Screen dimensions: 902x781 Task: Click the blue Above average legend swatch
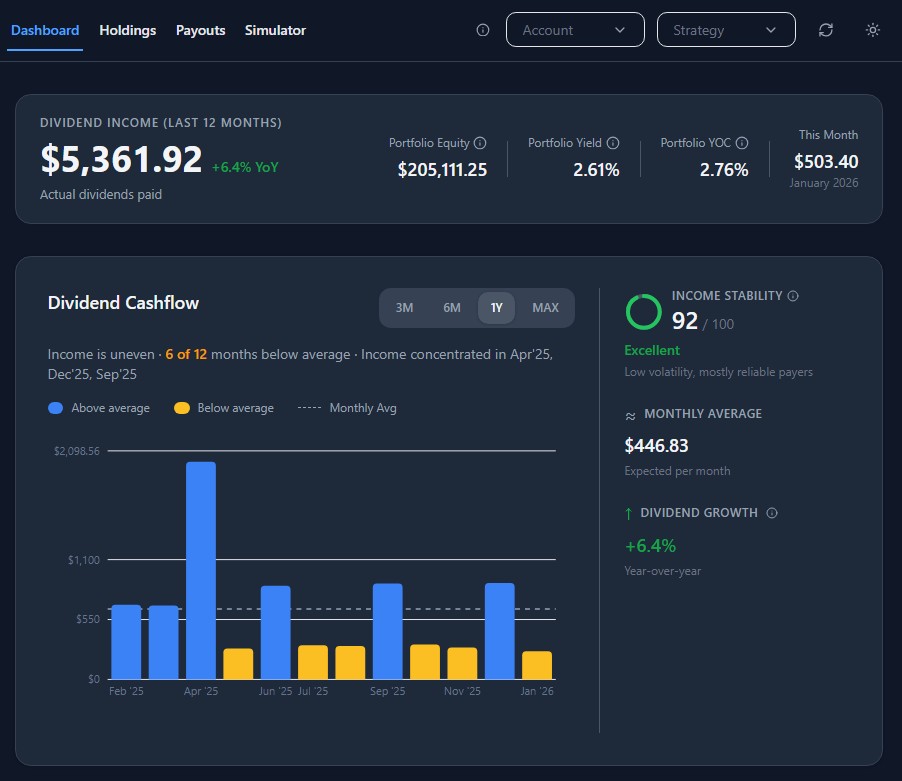click(56, 408)
